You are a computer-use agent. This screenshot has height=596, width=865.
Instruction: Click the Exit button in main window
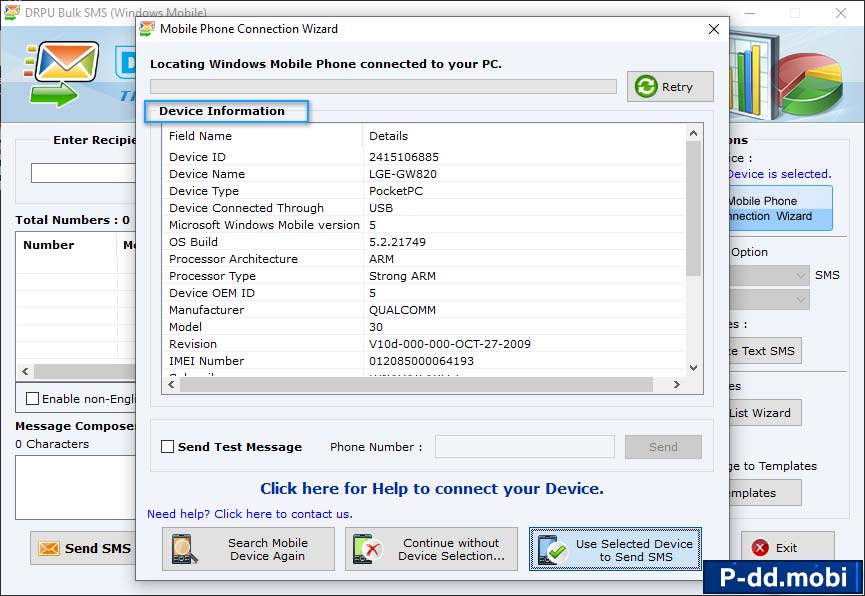[787, 547]
